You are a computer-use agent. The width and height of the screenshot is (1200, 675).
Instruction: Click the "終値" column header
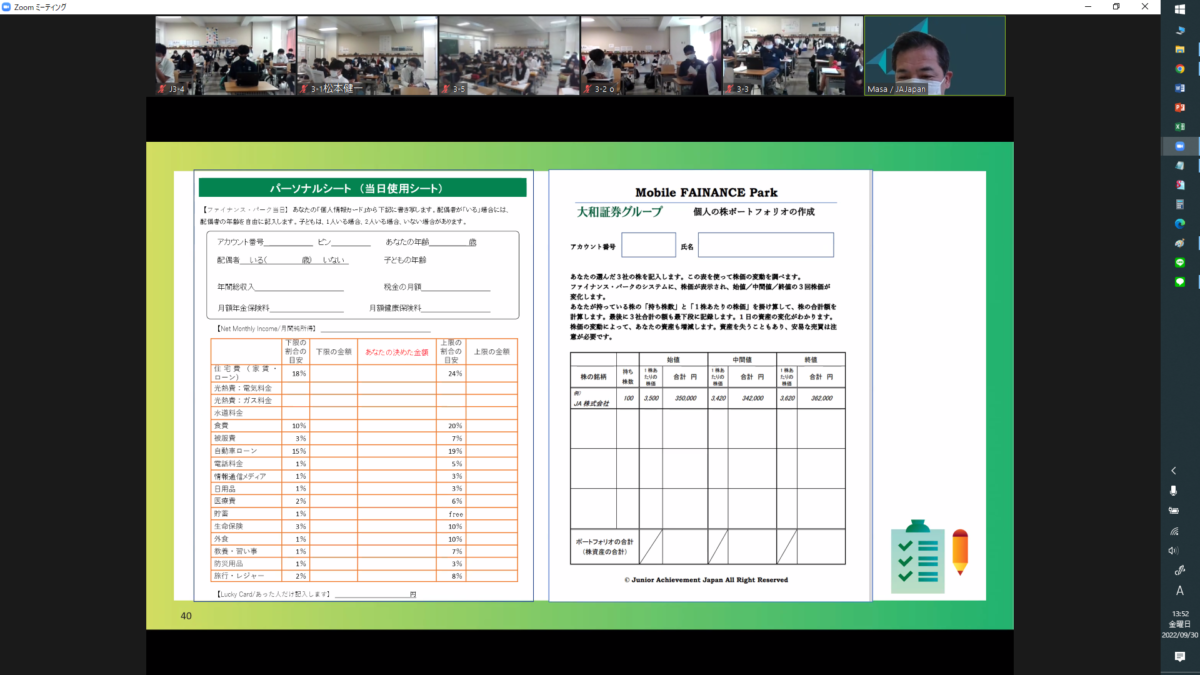tap(811, 358)
